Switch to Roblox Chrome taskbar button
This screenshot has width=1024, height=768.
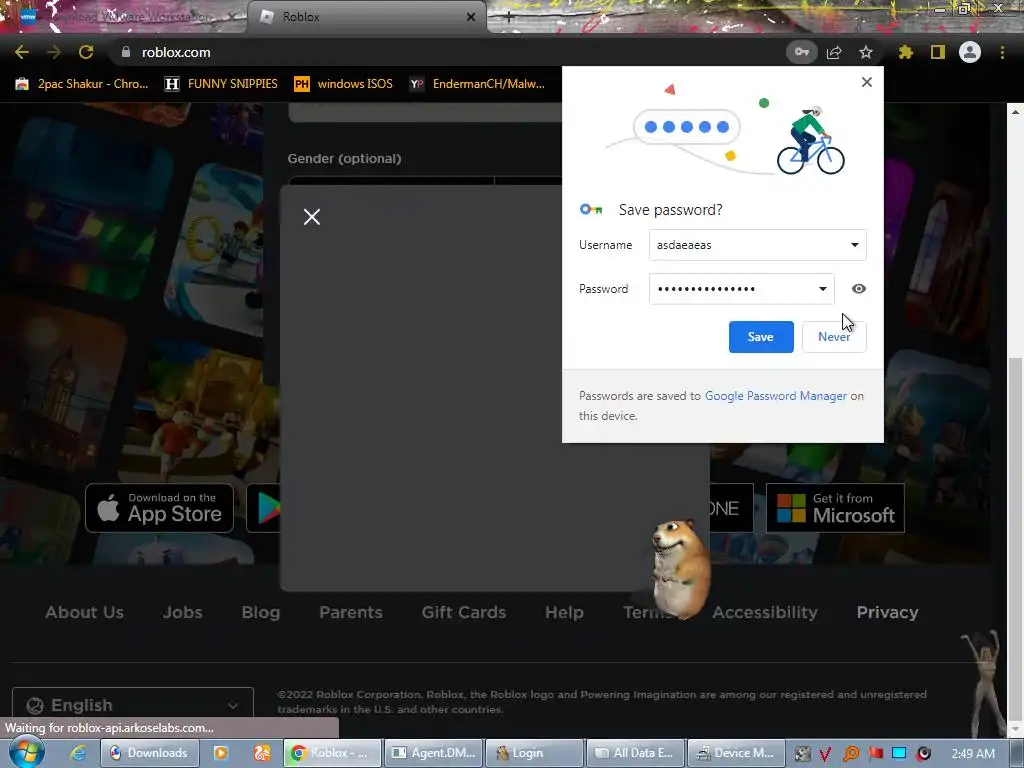point(331,753)
